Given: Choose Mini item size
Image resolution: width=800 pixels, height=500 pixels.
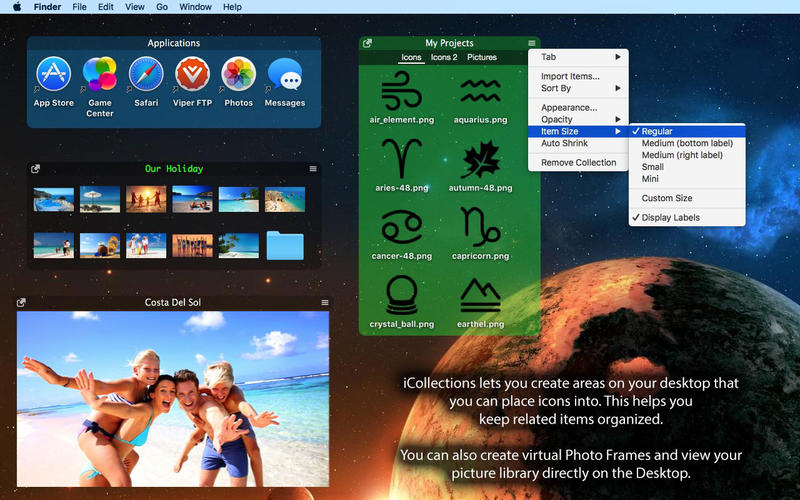Looking at the screenshot, I should 687,179.
